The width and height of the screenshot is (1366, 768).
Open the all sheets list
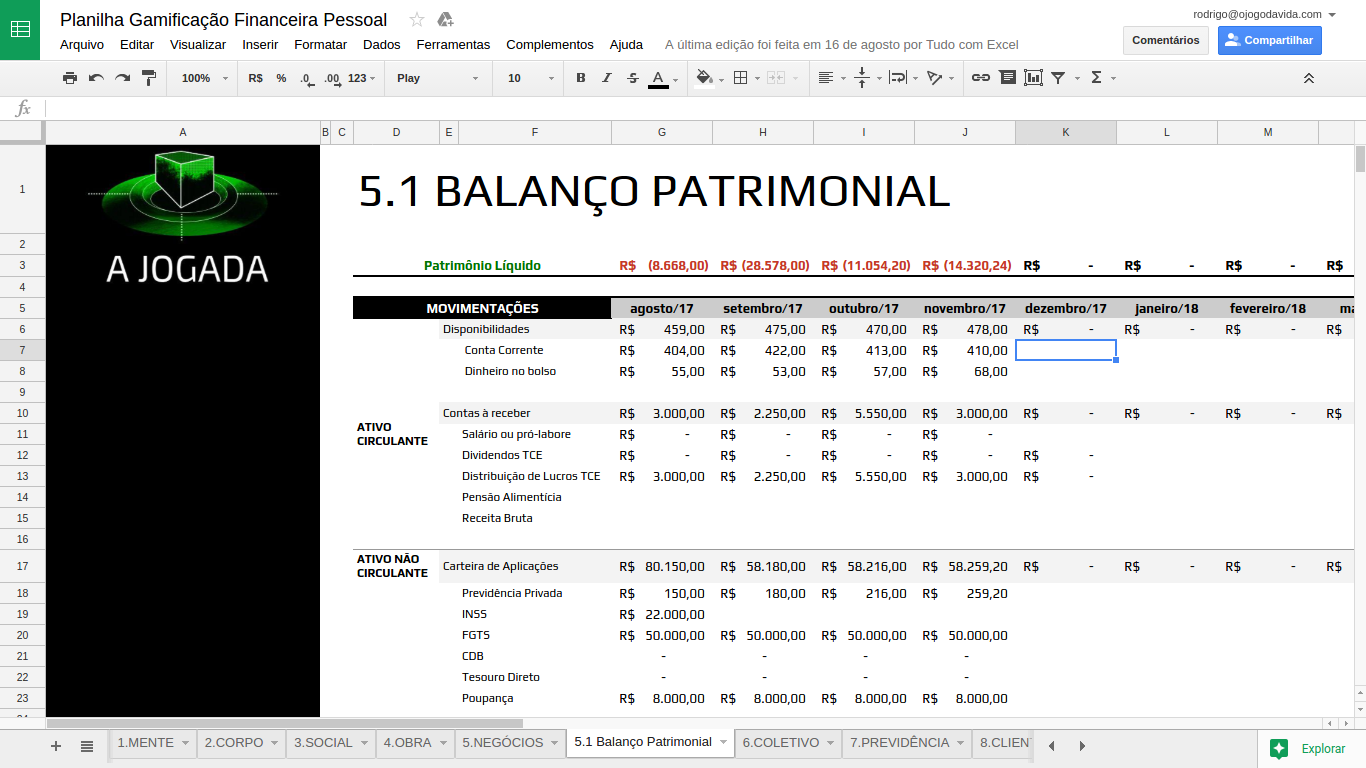tap(87, 745)
